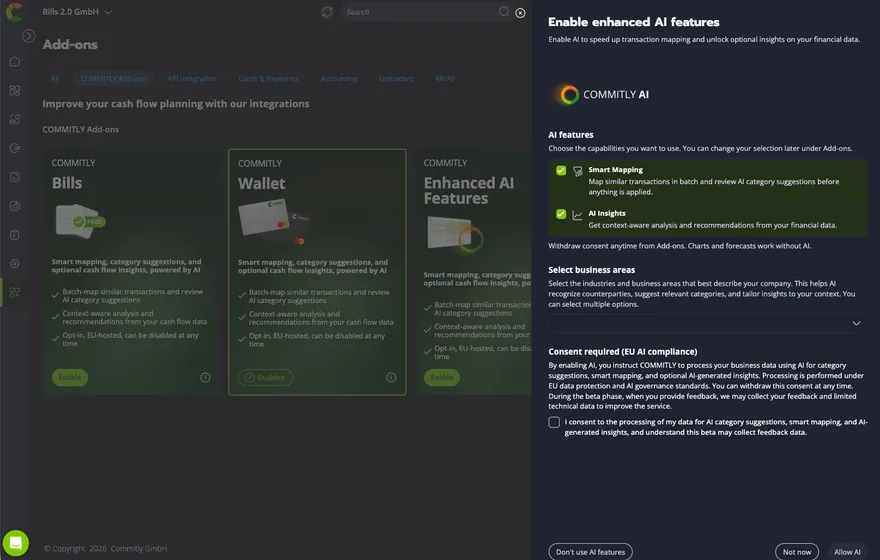
Task: Uncheck the Smart Mapping checkbox
Action: point(561,170)
